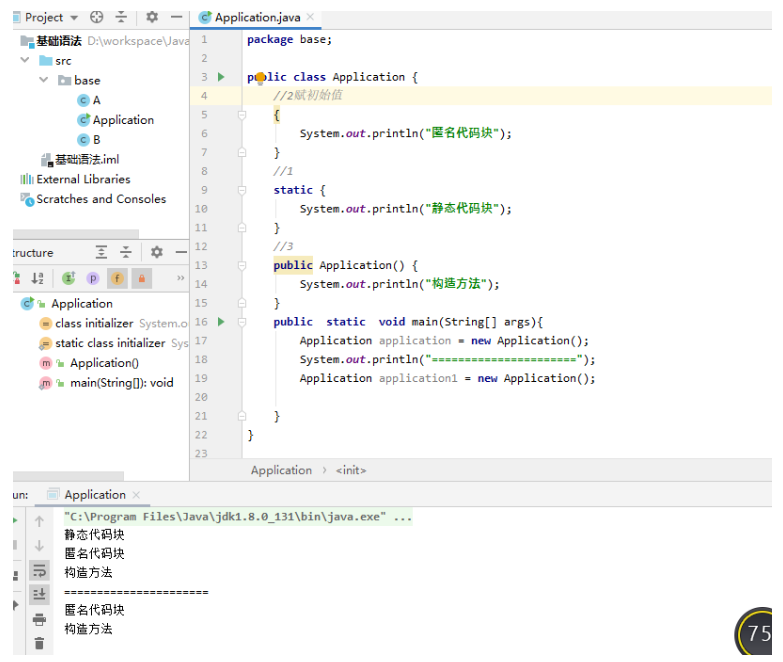
Task: Select static class initializer in Structure
Action: point(110,343)
